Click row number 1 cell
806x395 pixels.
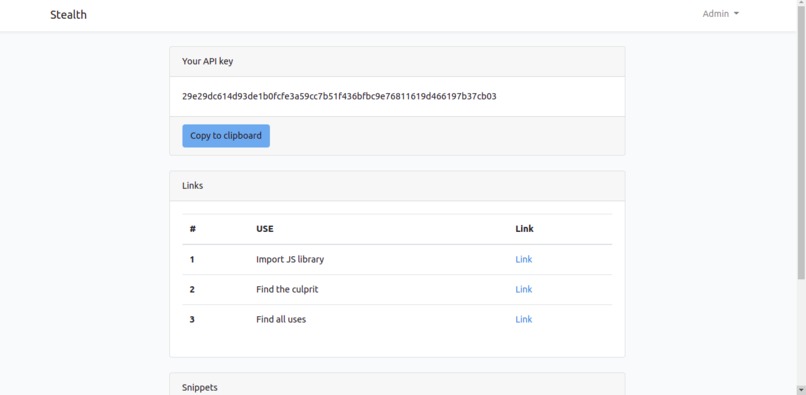point(192,259)
